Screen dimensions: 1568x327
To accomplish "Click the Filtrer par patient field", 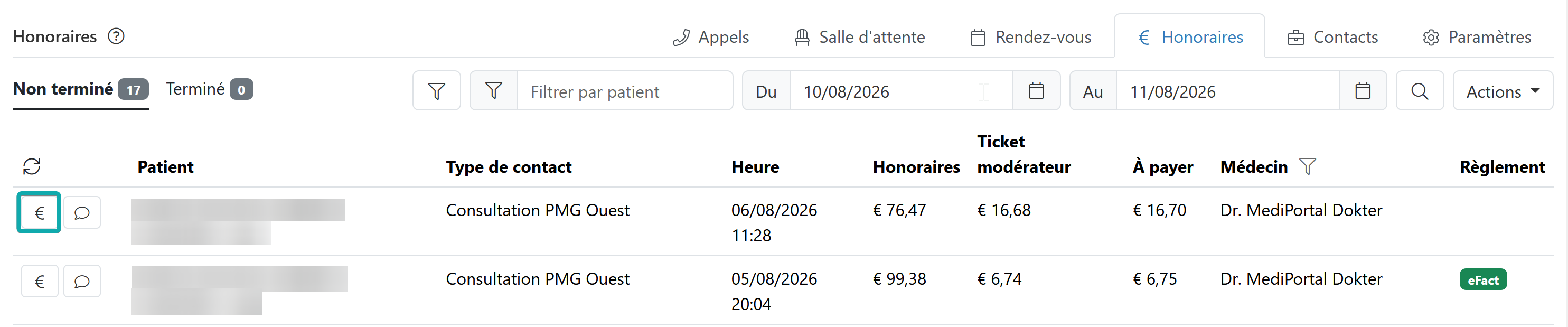I will point(625,91).
